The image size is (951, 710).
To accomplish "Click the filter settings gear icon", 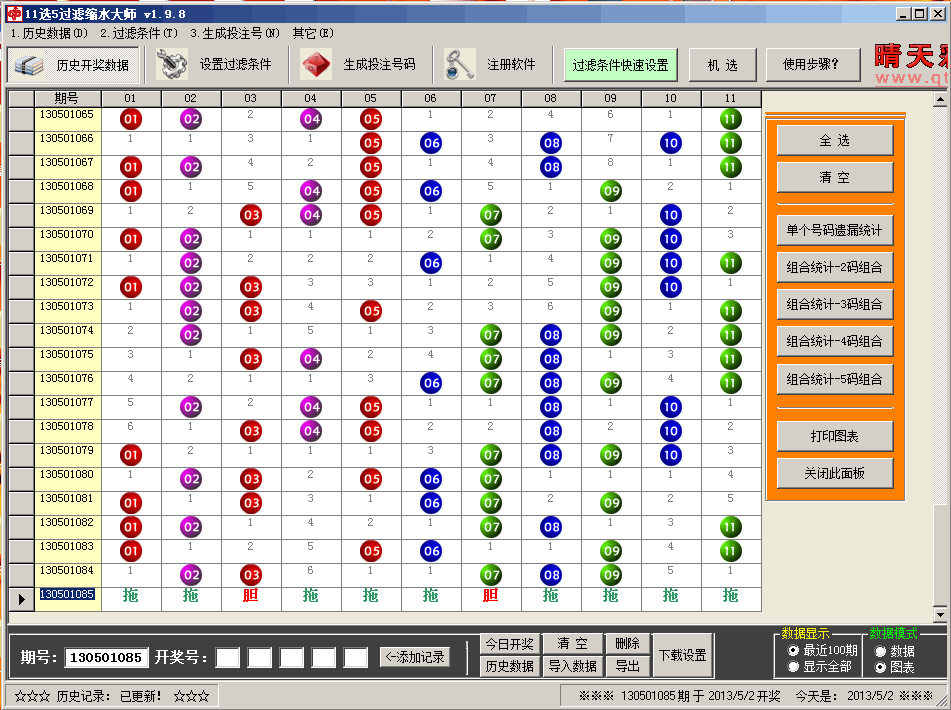I will click(x=172, y=64).
